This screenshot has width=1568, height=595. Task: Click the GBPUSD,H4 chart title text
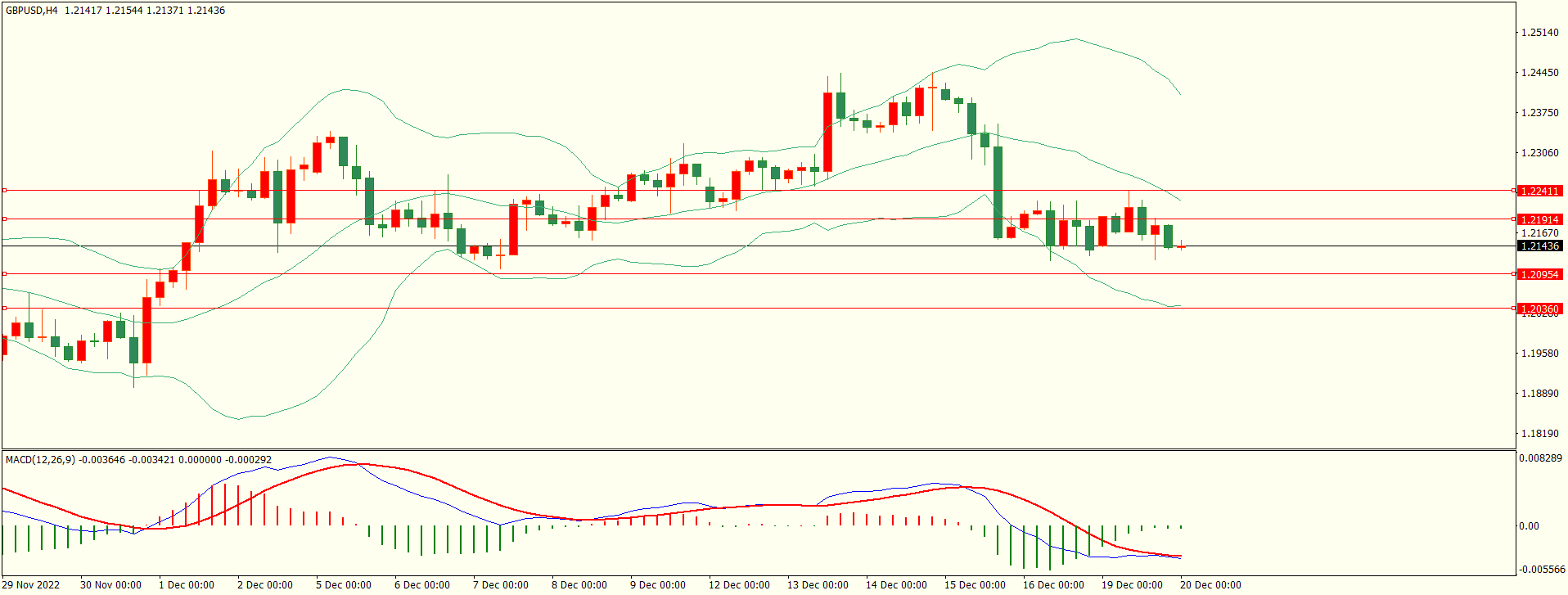click(32, 11)
